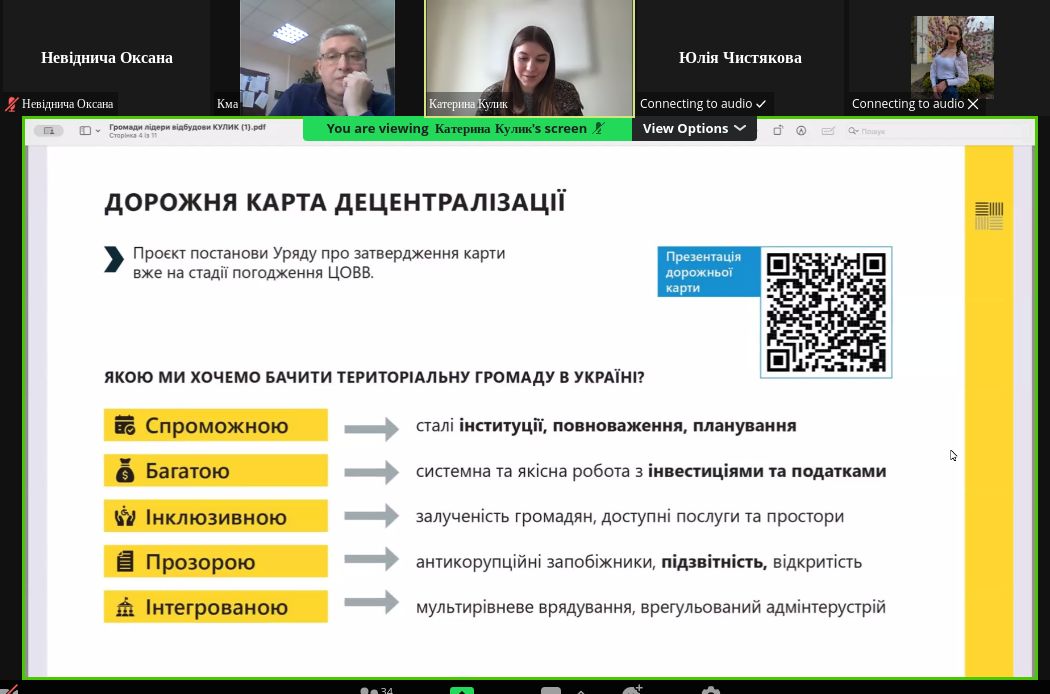This screenshot has width=1050, height=694.
Task: Click the 'Презентація дорожньої карти' blue label
Action: click(708, 272)
